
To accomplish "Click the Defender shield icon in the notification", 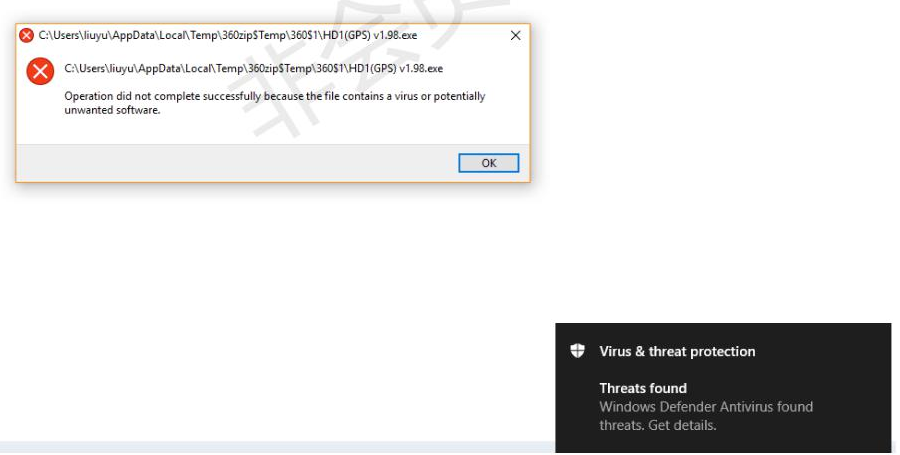I will coord(577,351).
